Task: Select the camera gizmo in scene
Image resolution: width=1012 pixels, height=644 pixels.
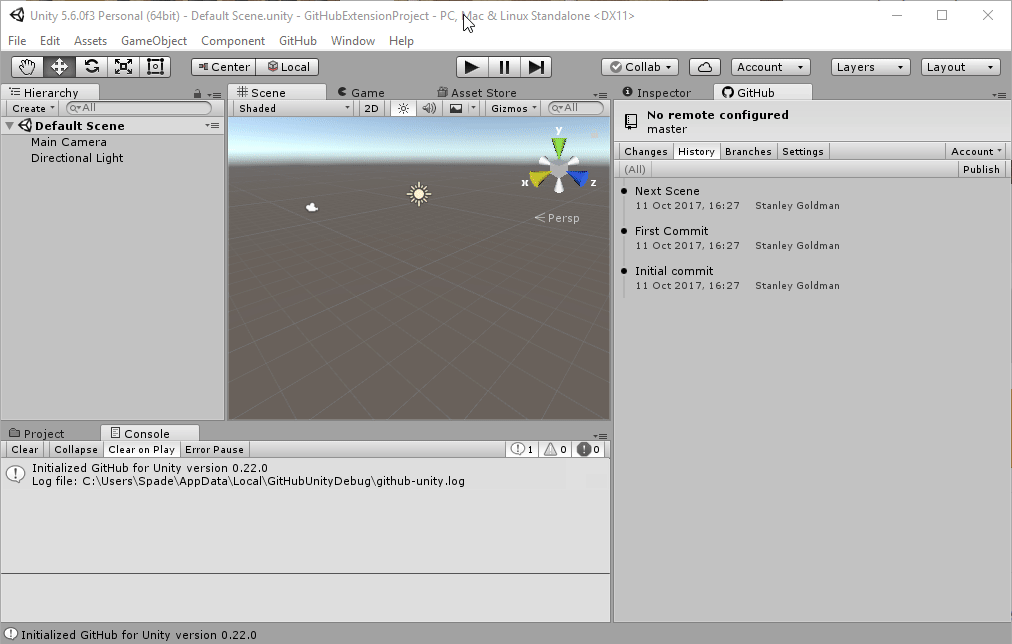Action: 312,207
